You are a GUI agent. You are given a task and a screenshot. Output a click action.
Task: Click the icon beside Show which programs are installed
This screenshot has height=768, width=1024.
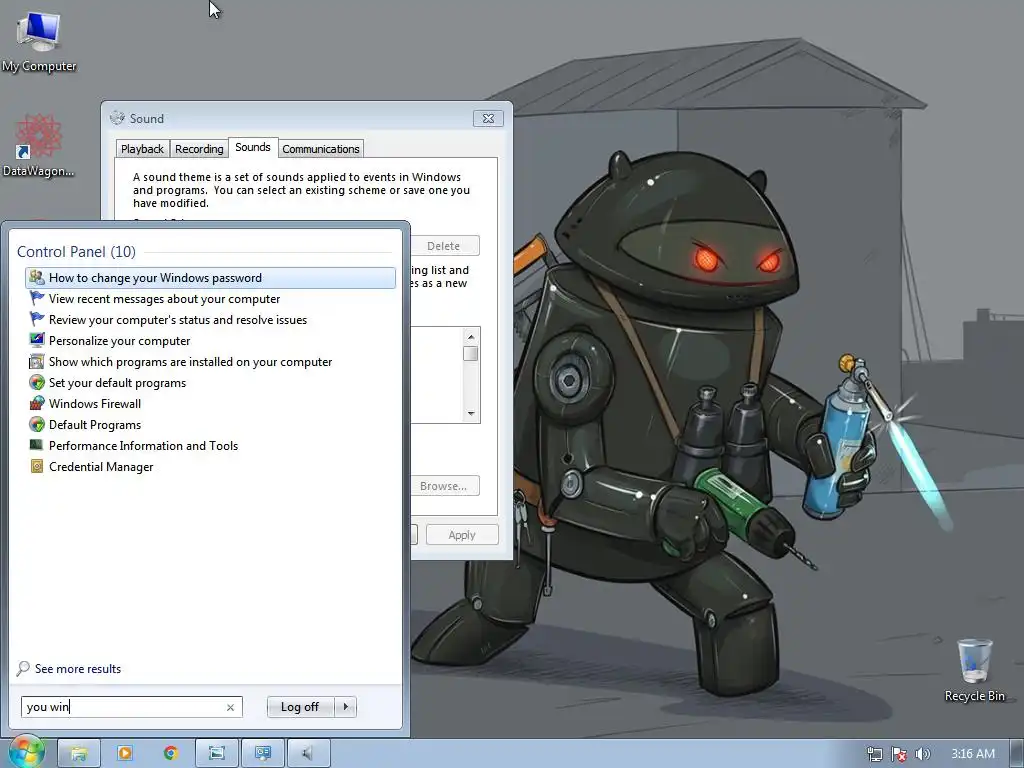click(37, 361)
